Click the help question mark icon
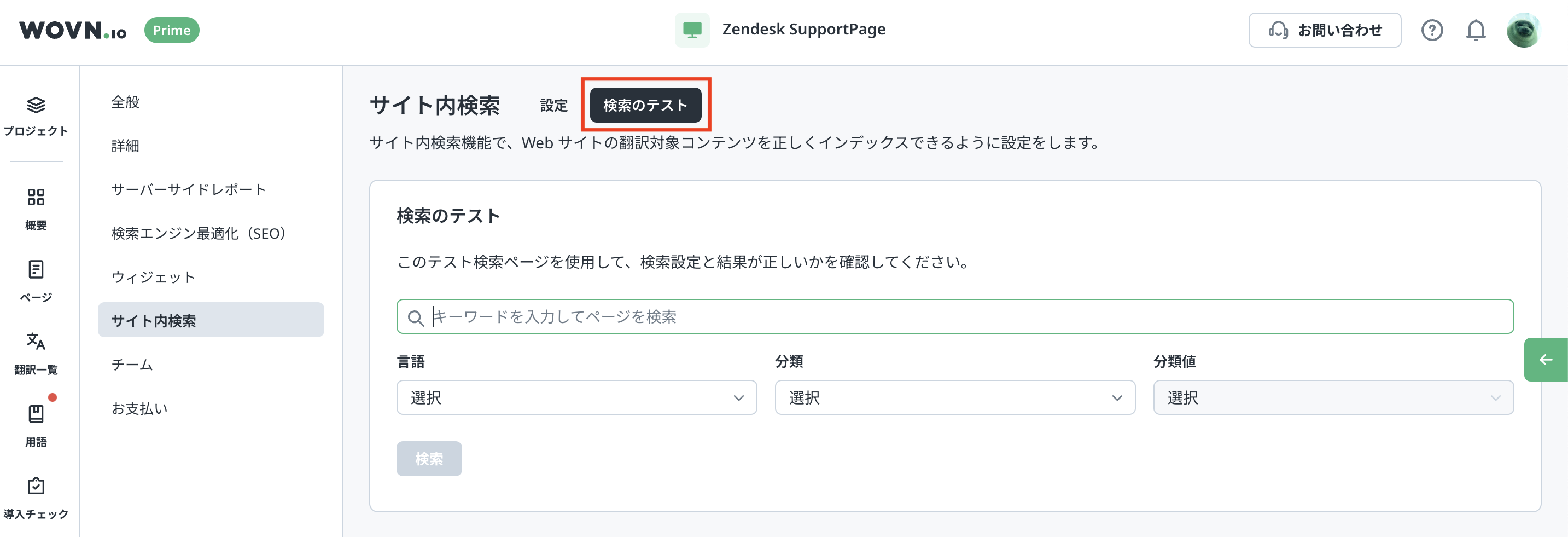 tap(1432, 30)
